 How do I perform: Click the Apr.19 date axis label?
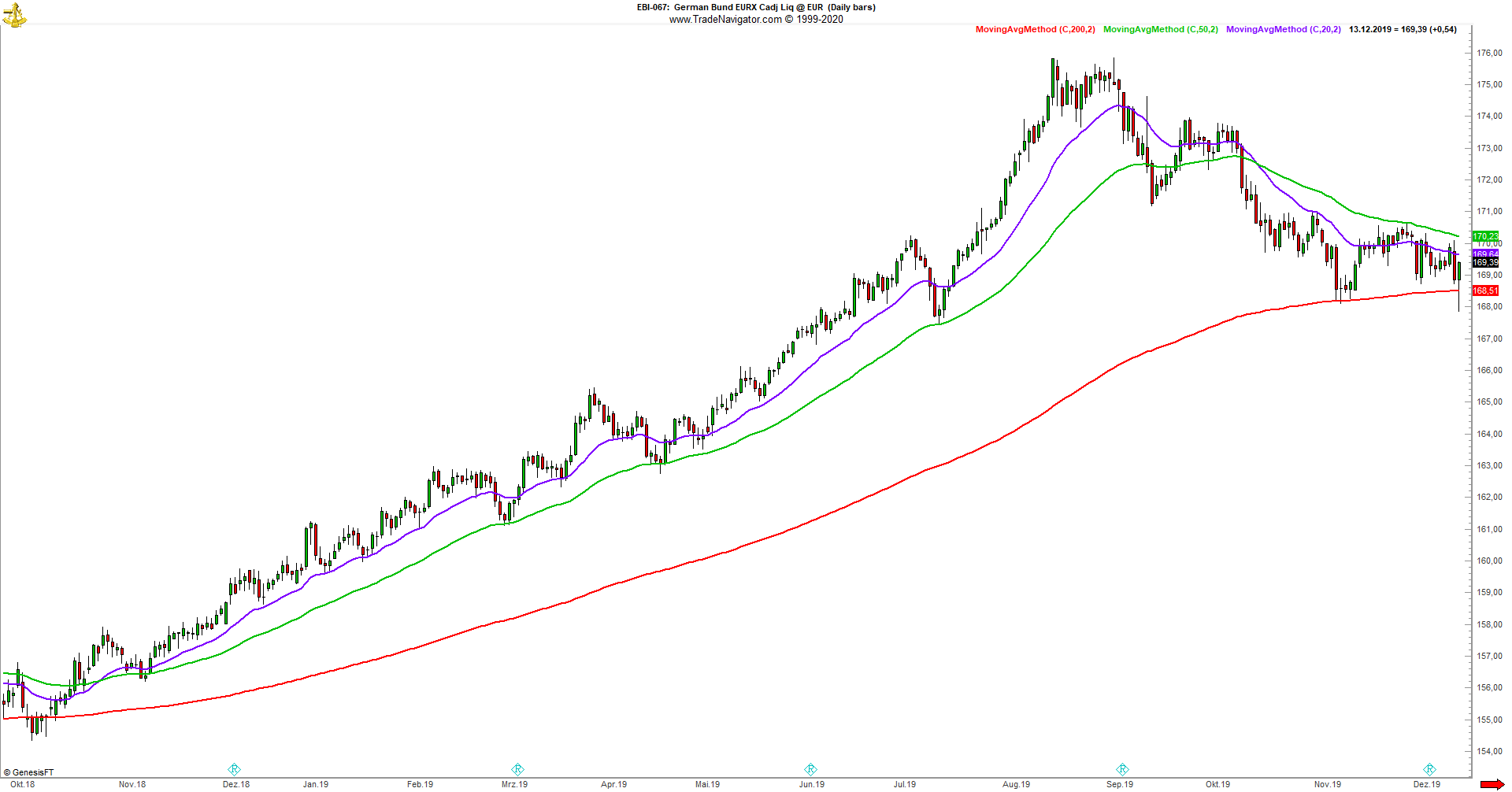pyautogui.click(x=613, y=784)
